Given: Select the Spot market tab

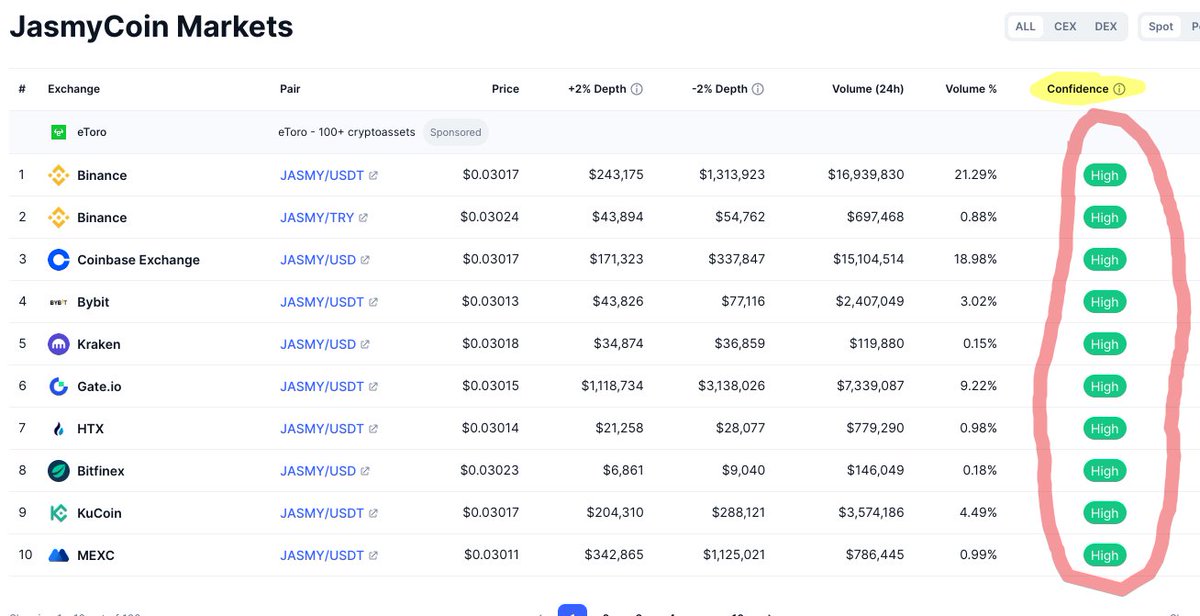Looking at the screenshot, I should (x=1161, y=27).
